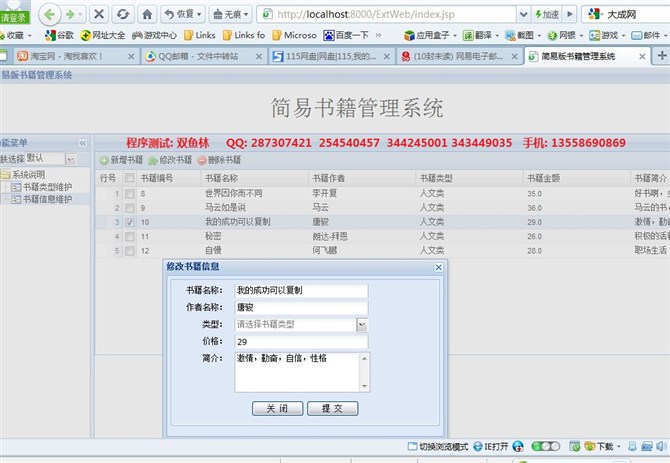Switch to the 网易电子邮 tab
This screenshot has width=670, height=463.
(x=457, y=56)
